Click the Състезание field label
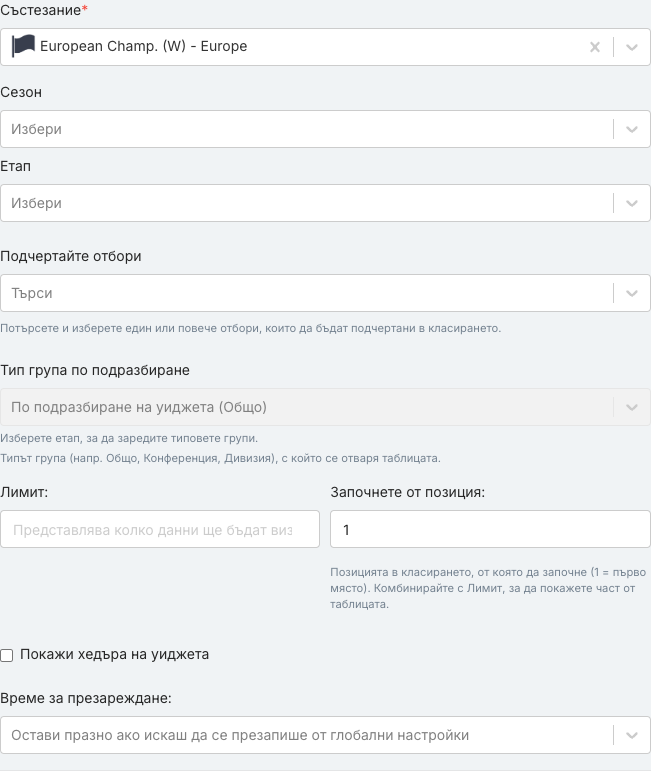The image size is (651, 771). [44, 10]
